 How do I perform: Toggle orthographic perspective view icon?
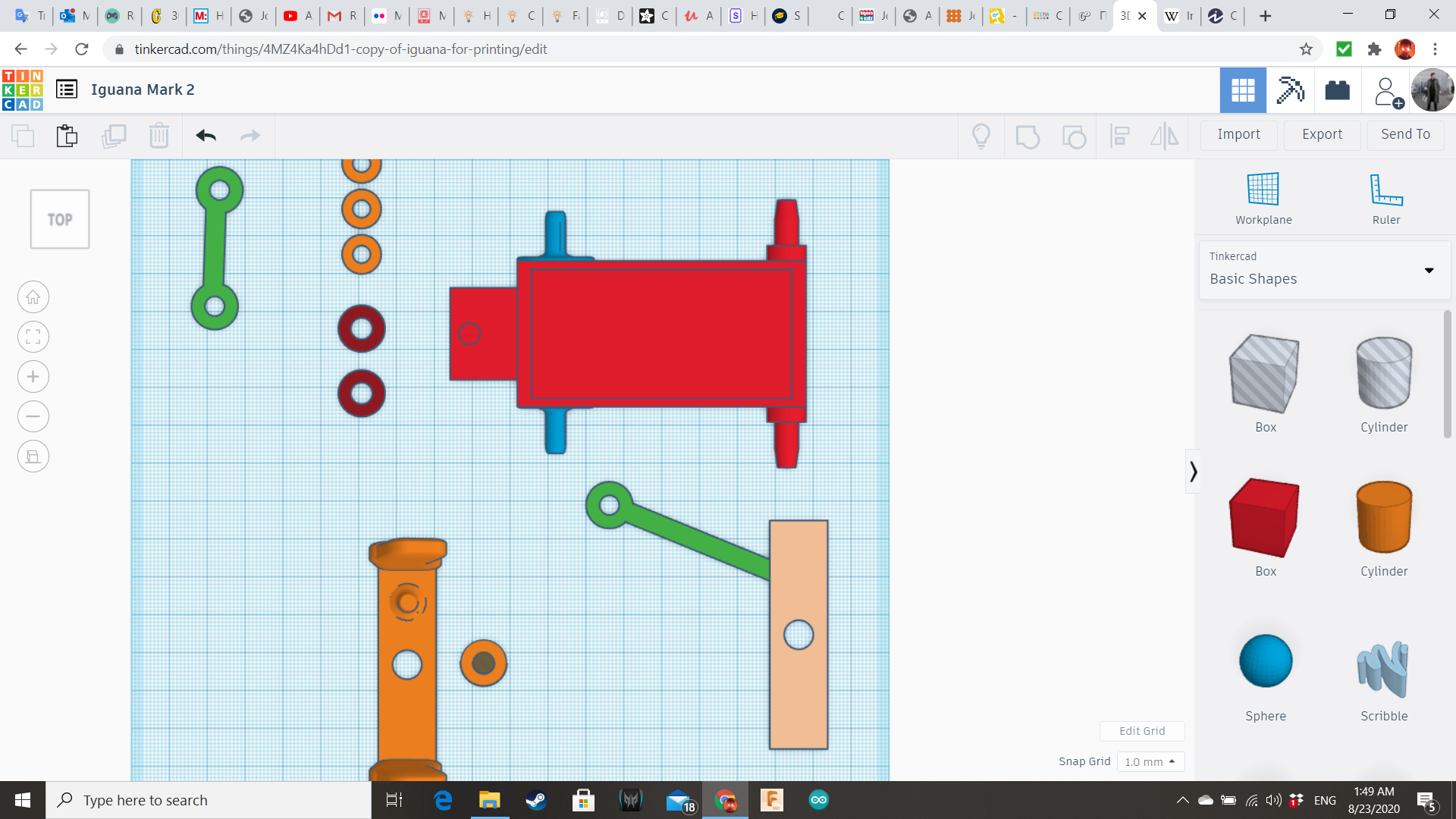pyautogui.click(x=33, y=457)
